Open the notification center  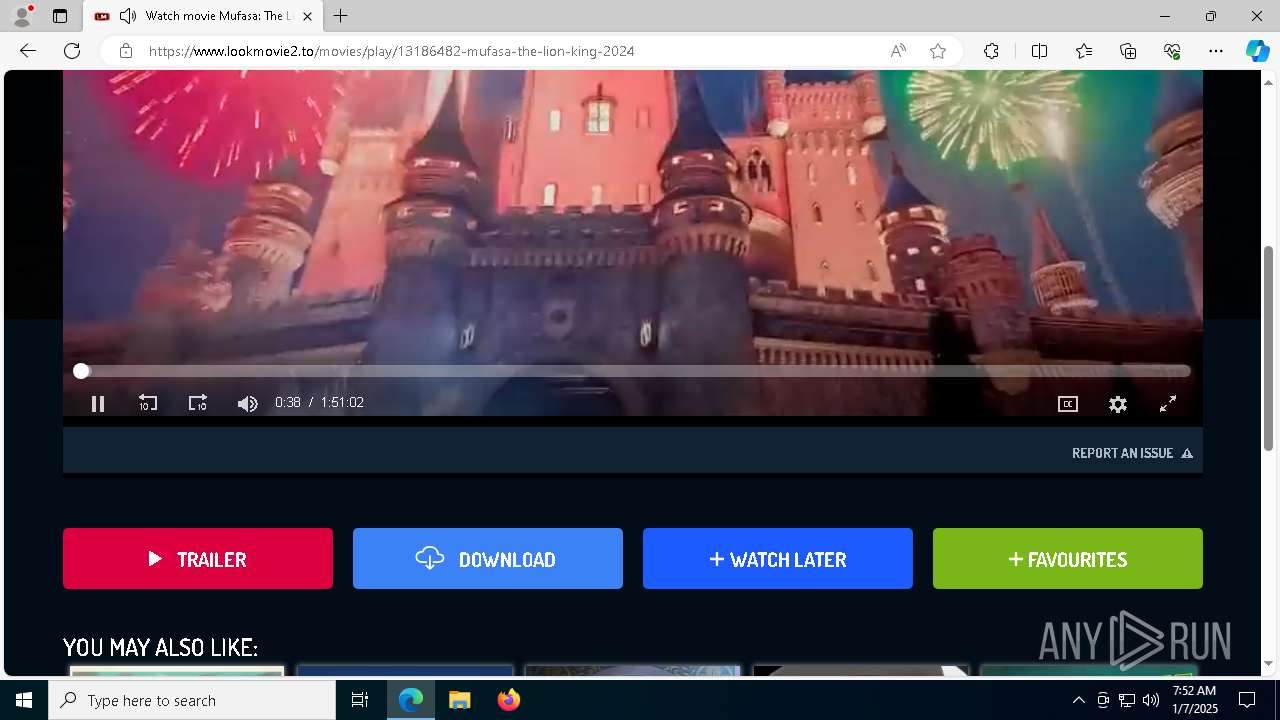pyautogui.click(x=1247, y=700)
